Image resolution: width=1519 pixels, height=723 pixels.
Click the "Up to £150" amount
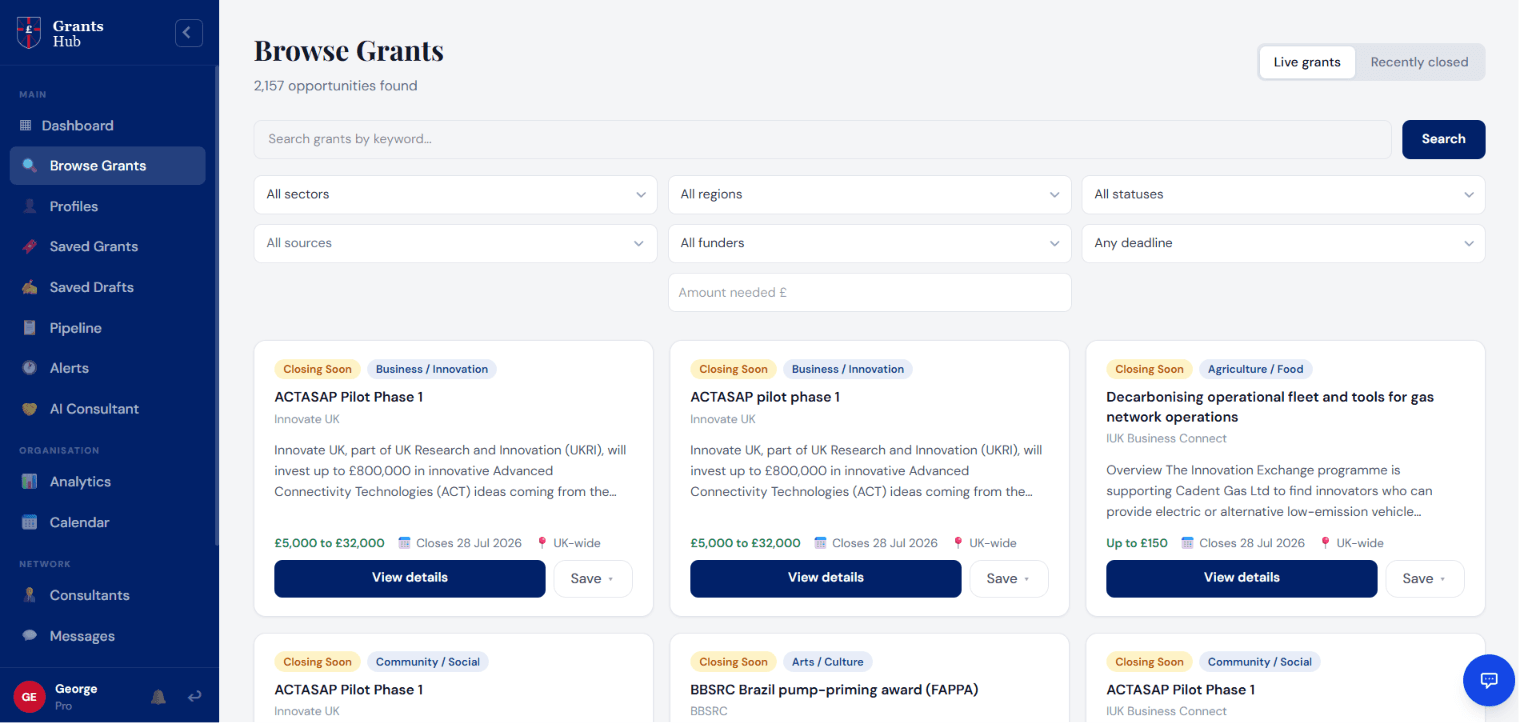click(x=1136, y=543)
